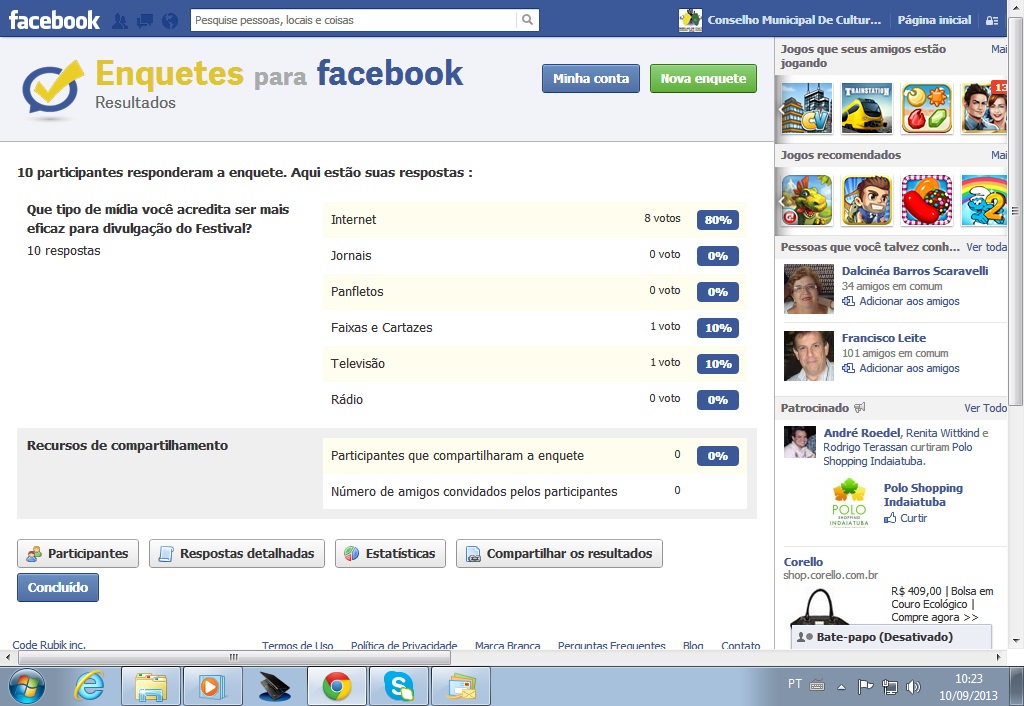Click the Televisão answer label

(357, 364)
